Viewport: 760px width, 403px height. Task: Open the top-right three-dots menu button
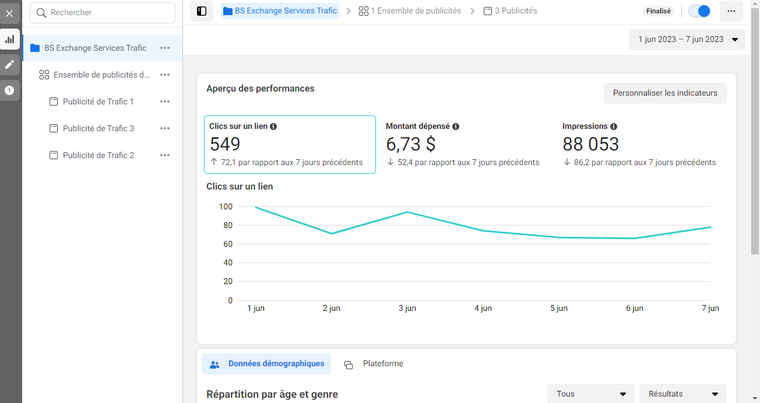[731, 11]
